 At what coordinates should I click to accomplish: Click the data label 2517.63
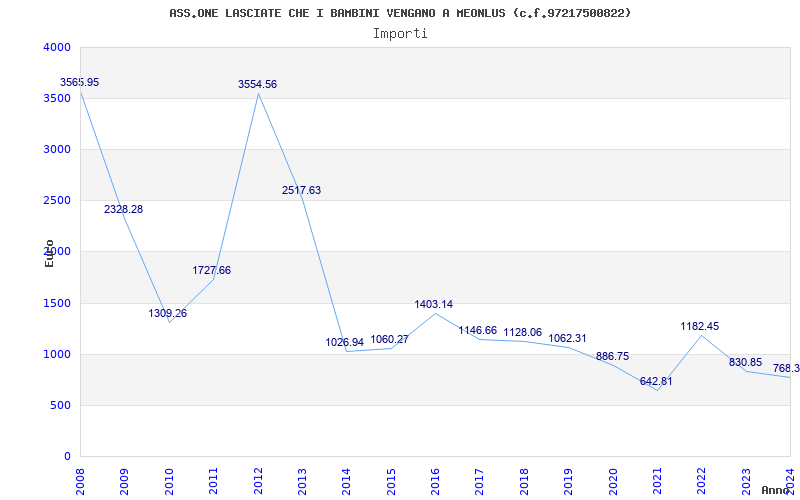click(302, 190)
